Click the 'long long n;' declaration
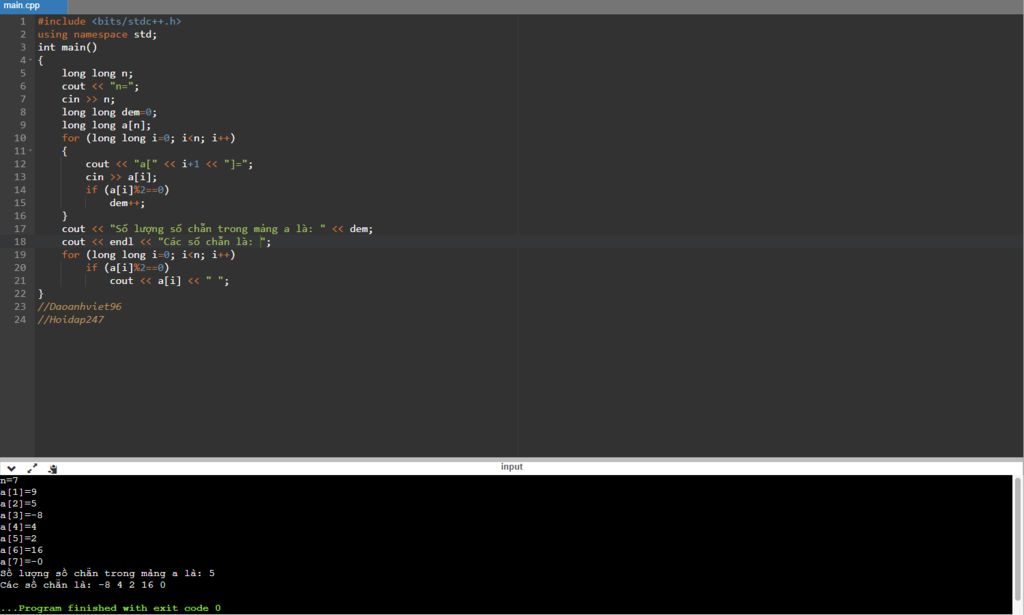1024x615 pixels. (x=97, y=73)
